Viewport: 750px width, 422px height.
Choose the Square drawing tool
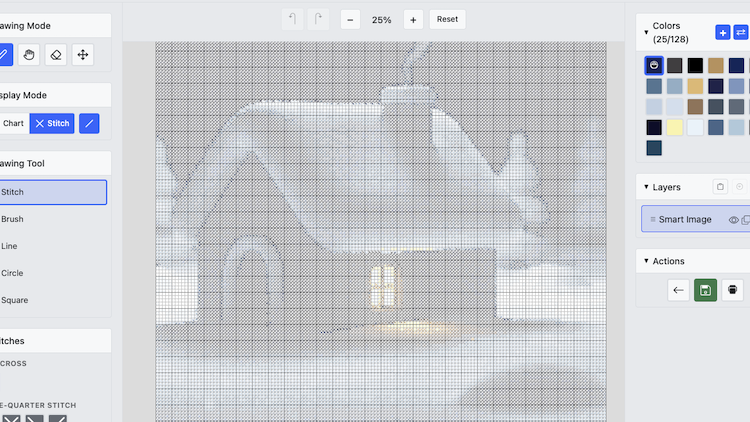click(53, 300)
